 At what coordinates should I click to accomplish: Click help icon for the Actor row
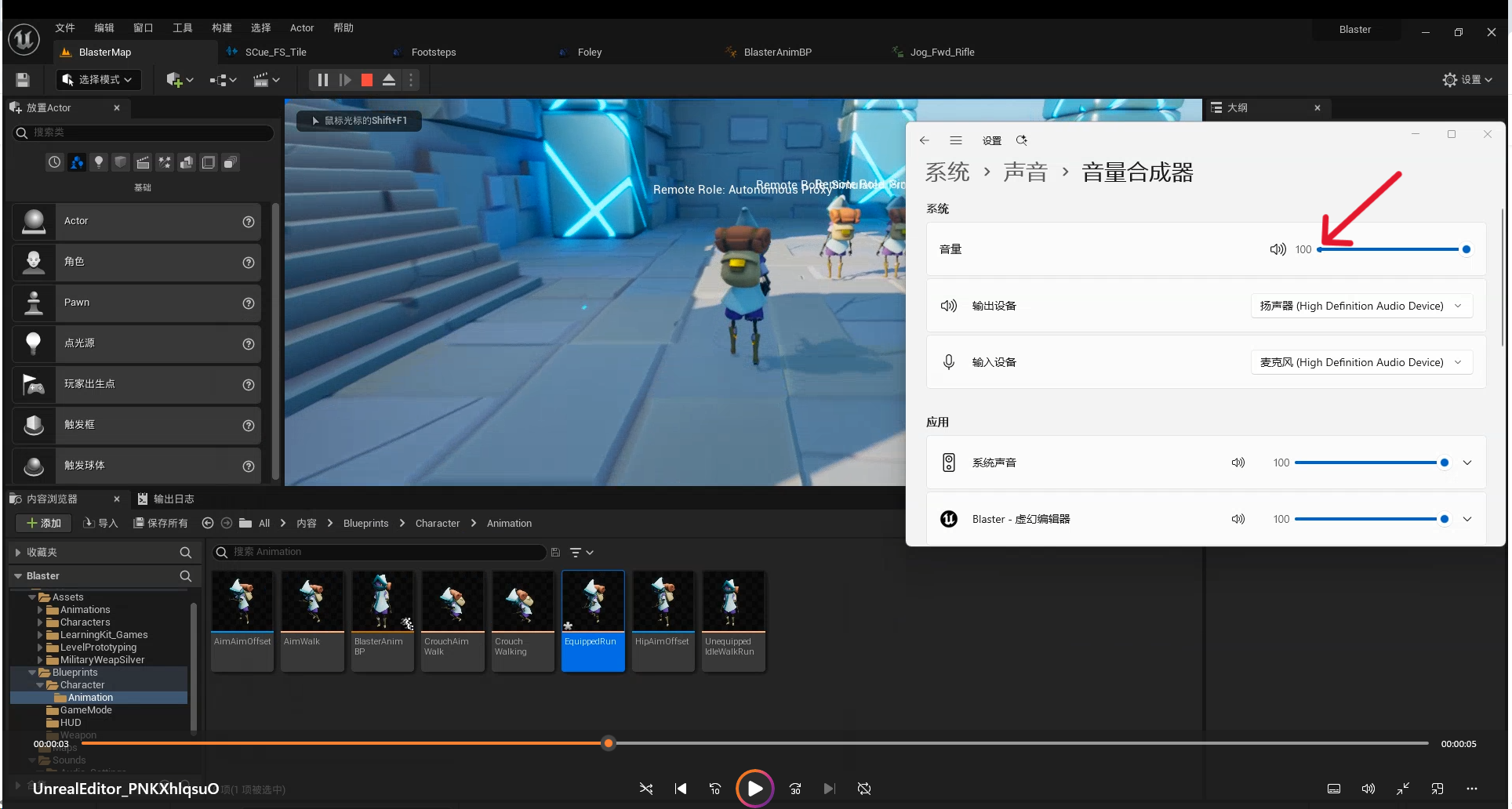(249, 222)
